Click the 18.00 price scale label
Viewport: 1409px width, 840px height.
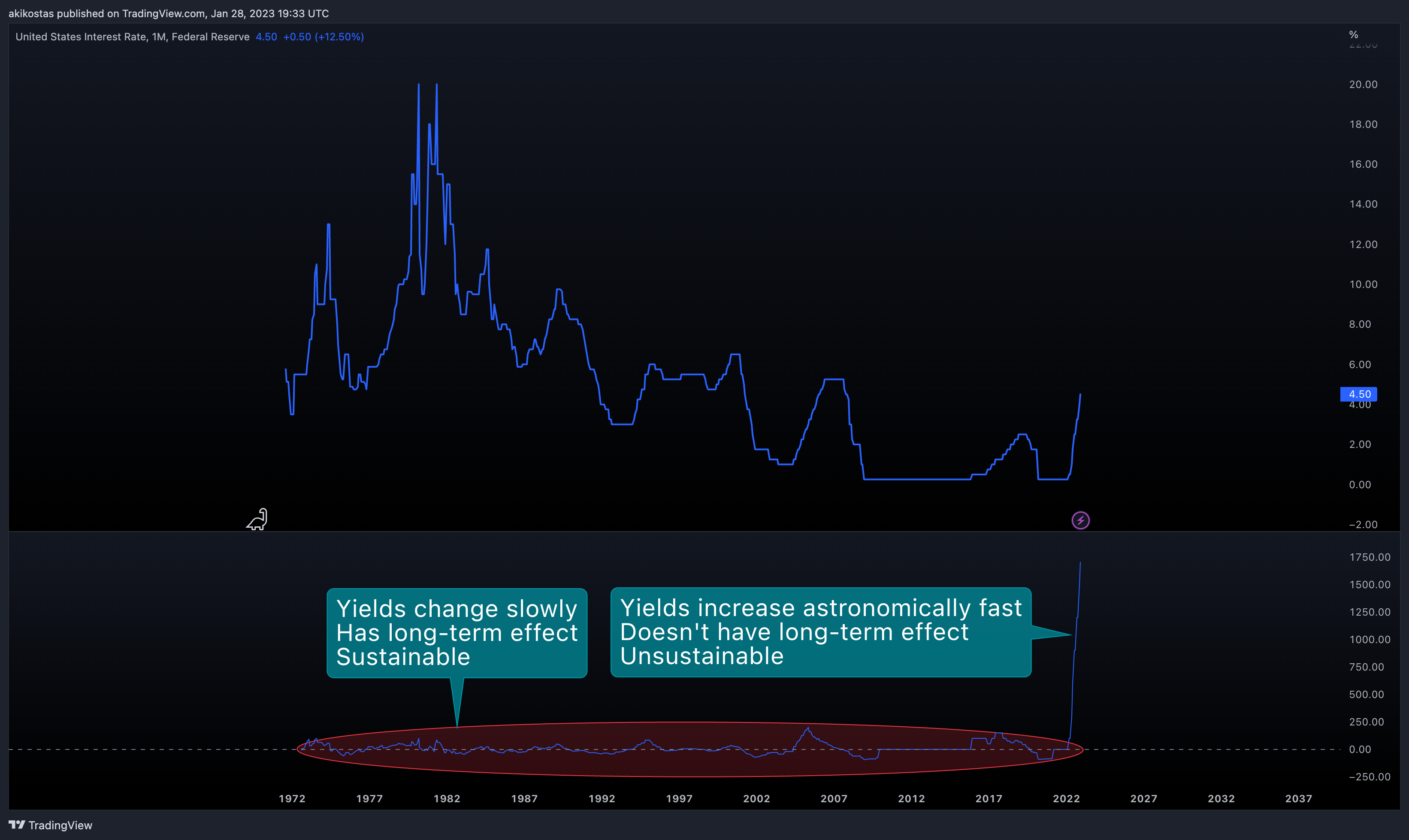pyautogui.click(x=1363, y=124)
